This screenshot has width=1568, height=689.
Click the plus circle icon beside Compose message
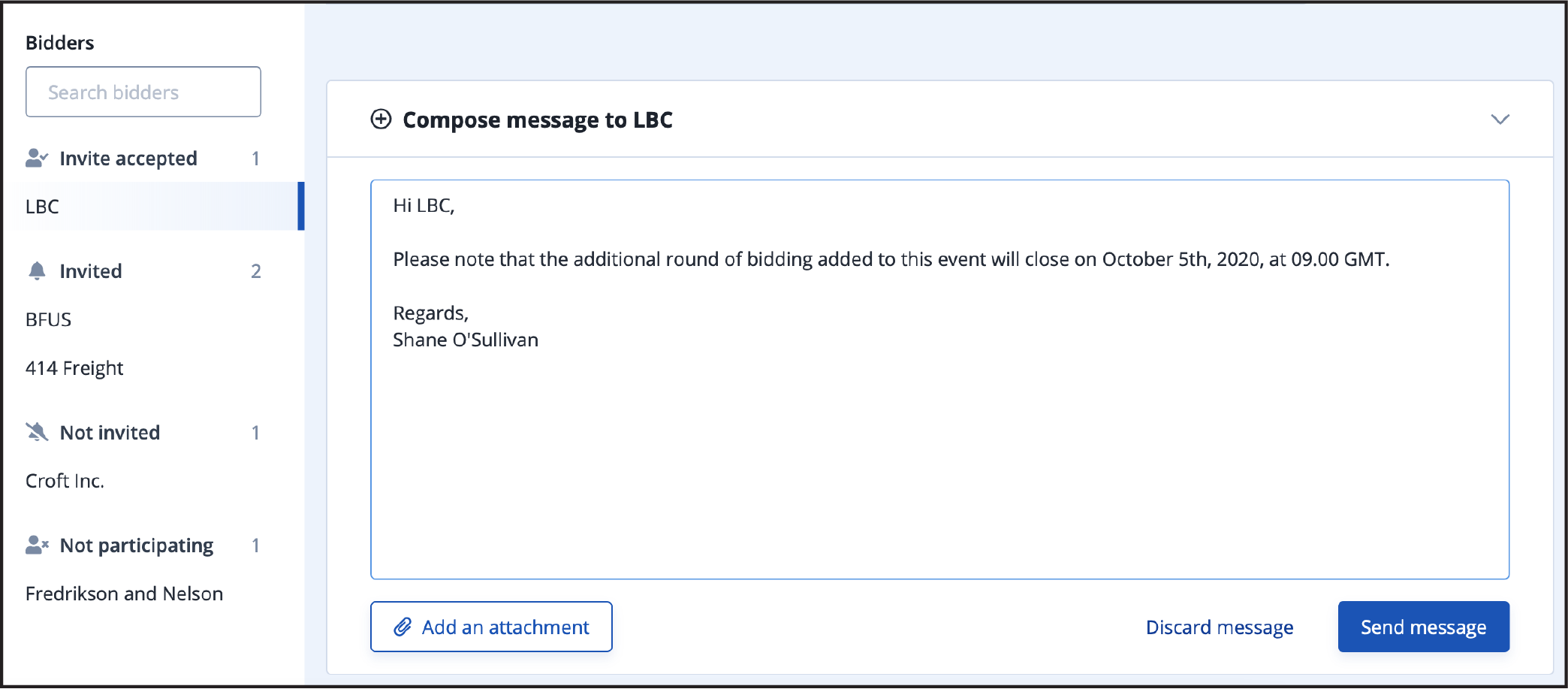(381, 119)
